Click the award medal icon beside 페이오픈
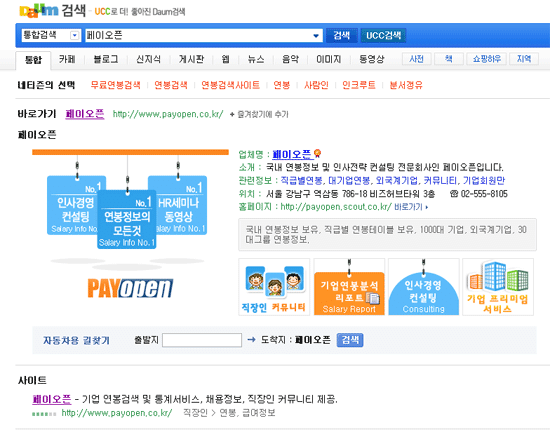Image resolution: width=550 pixels, height=430 pixels. pyautogui.click(x=317, y=154)
